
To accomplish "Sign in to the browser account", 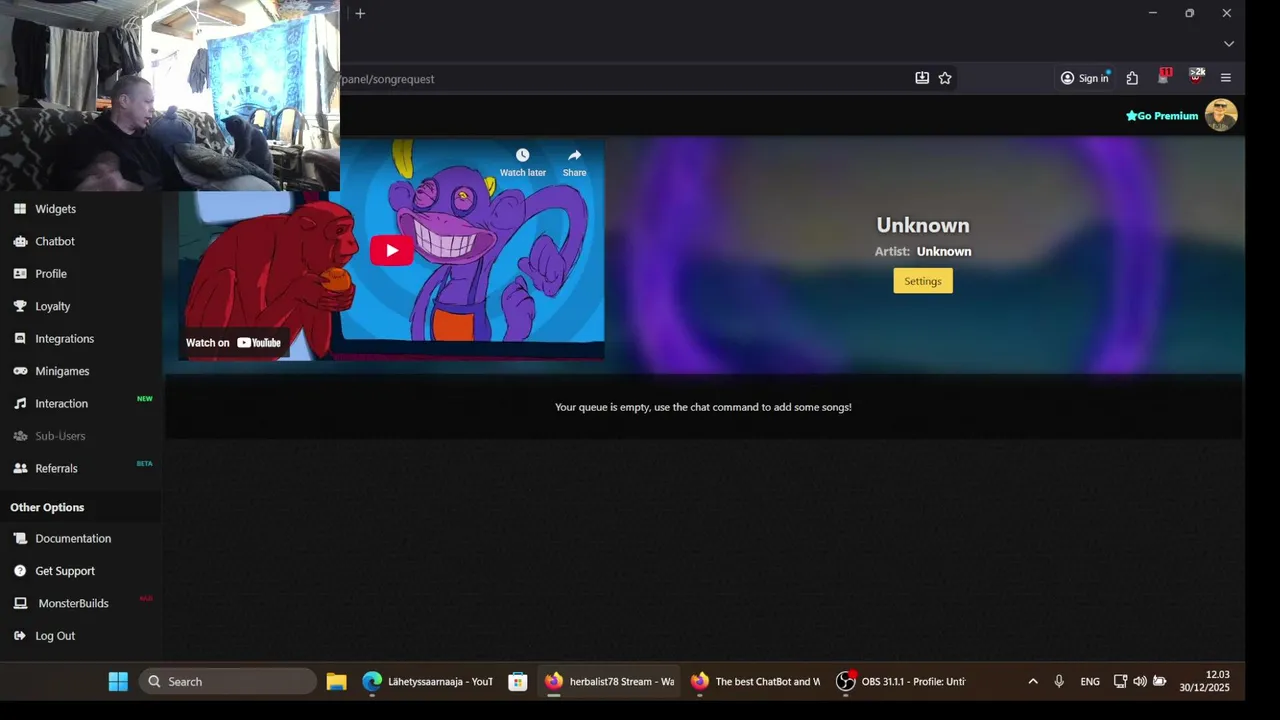I will (x=1085, y=78).
